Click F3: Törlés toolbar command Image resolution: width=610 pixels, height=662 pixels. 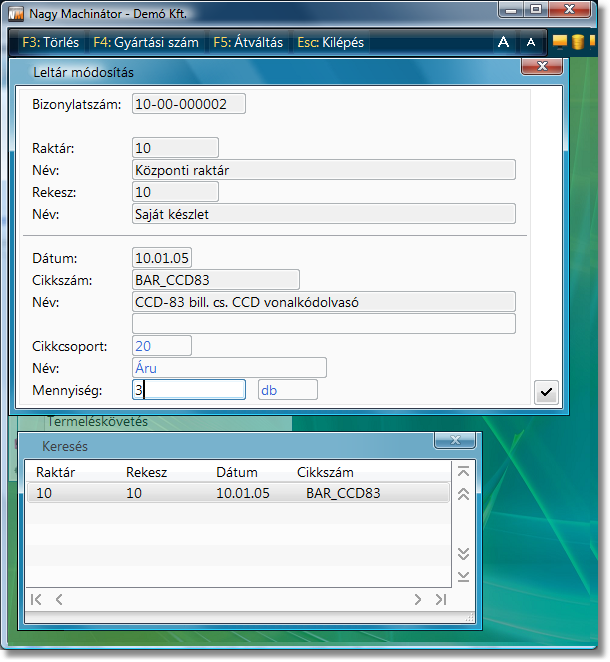50,42
